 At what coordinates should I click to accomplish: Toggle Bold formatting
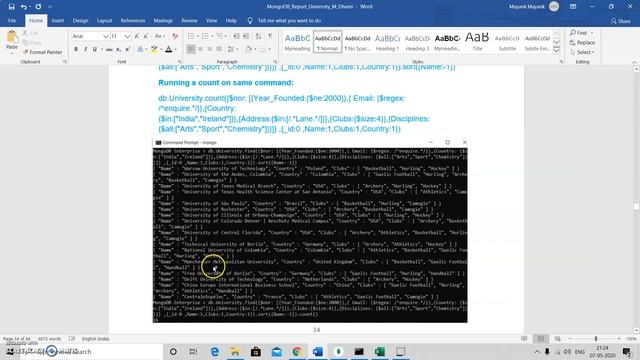coord(76,49)
